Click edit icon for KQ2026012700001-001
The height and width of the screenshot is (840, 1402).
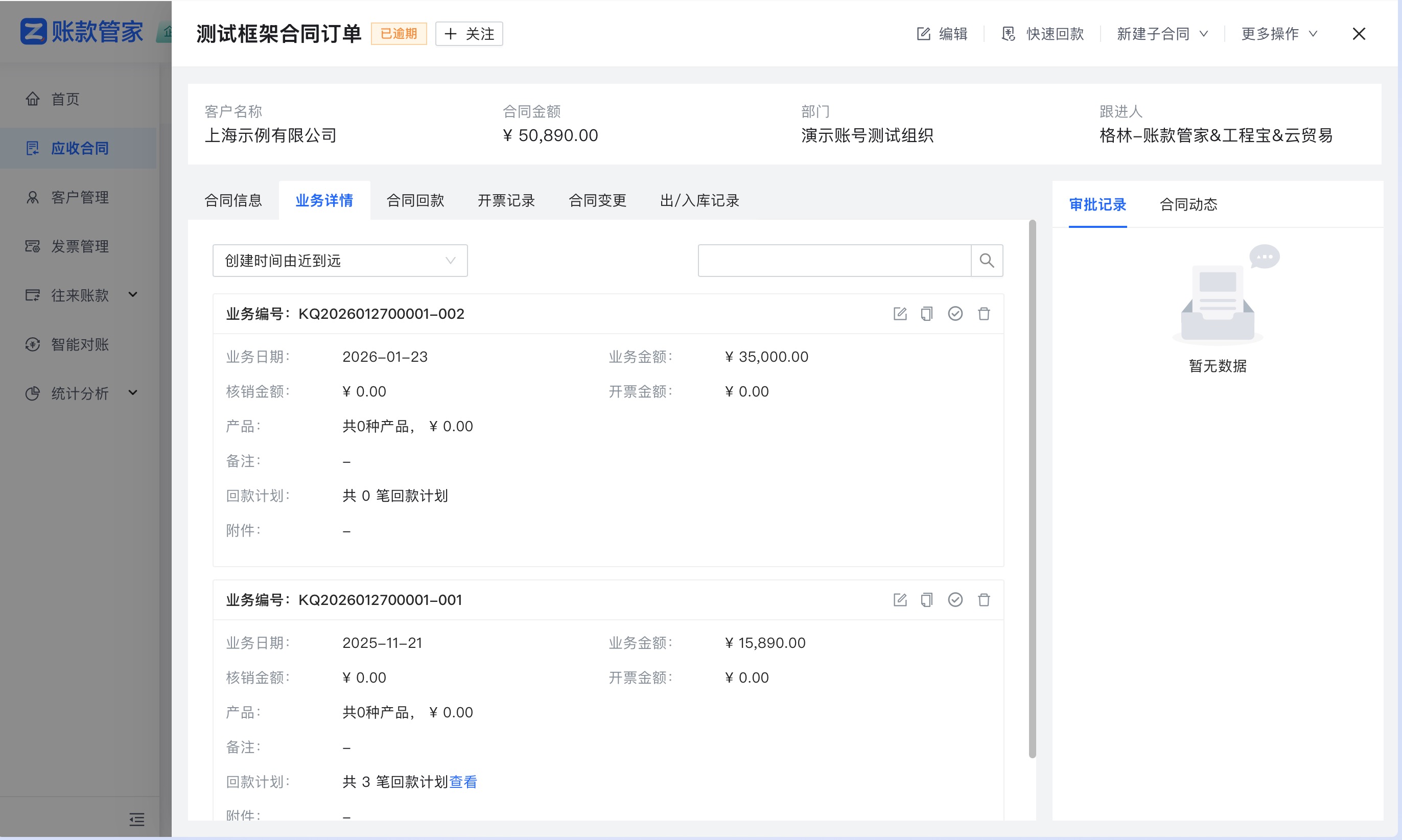coord(899,600)
